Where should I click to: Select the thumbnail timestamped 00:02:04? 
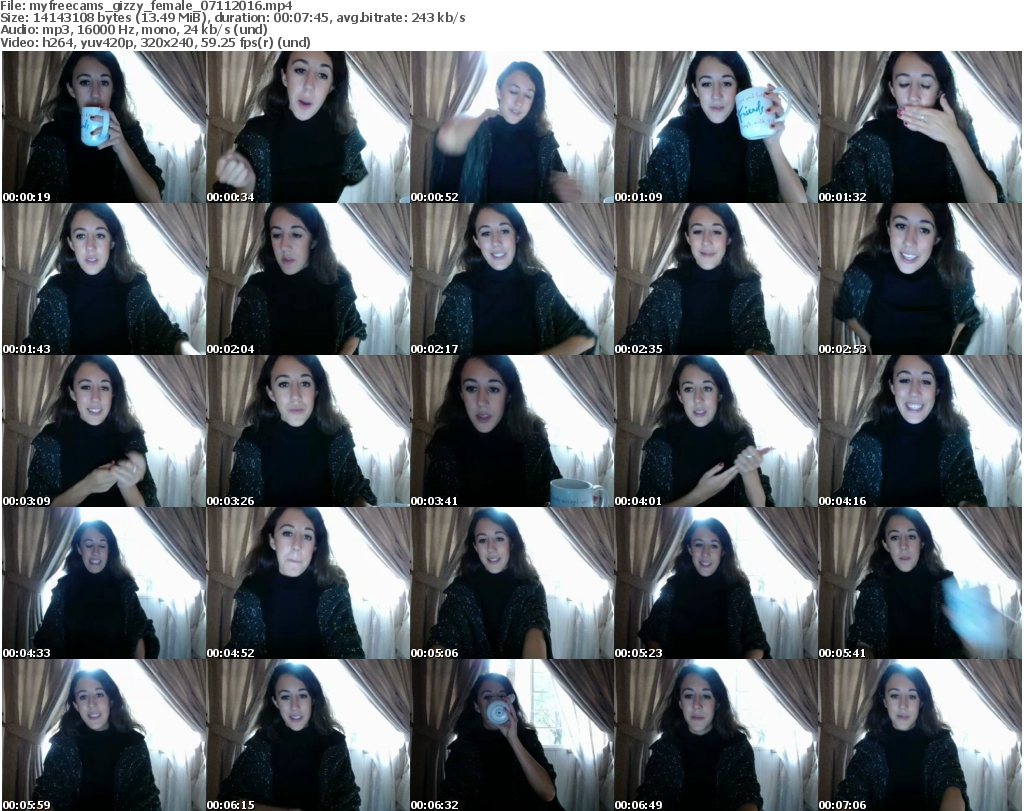pyautogui.click(x=308, y=279)
